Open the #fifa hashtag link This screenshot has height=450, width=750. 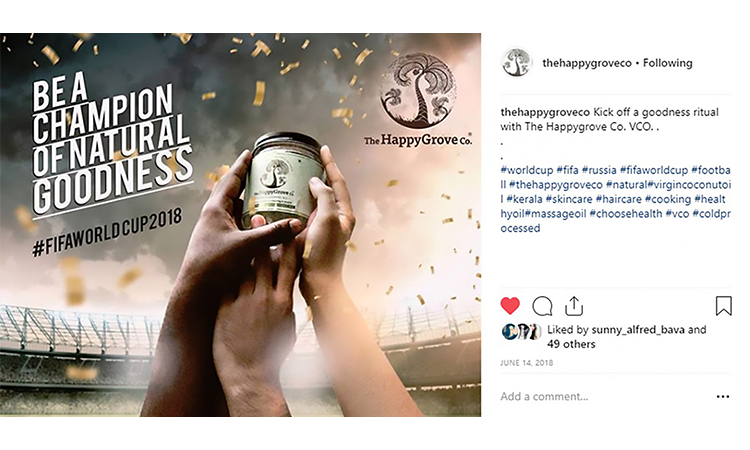(567, 170)
